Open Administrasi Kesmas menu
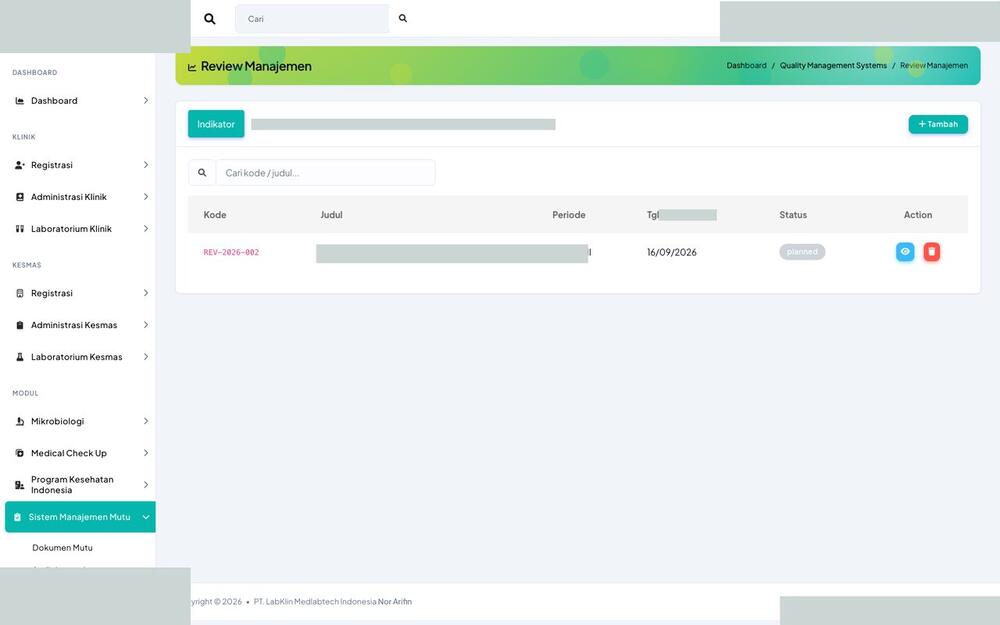This screenshot has height=625, width=1000. pyautogui.click(x=81, y=325)
